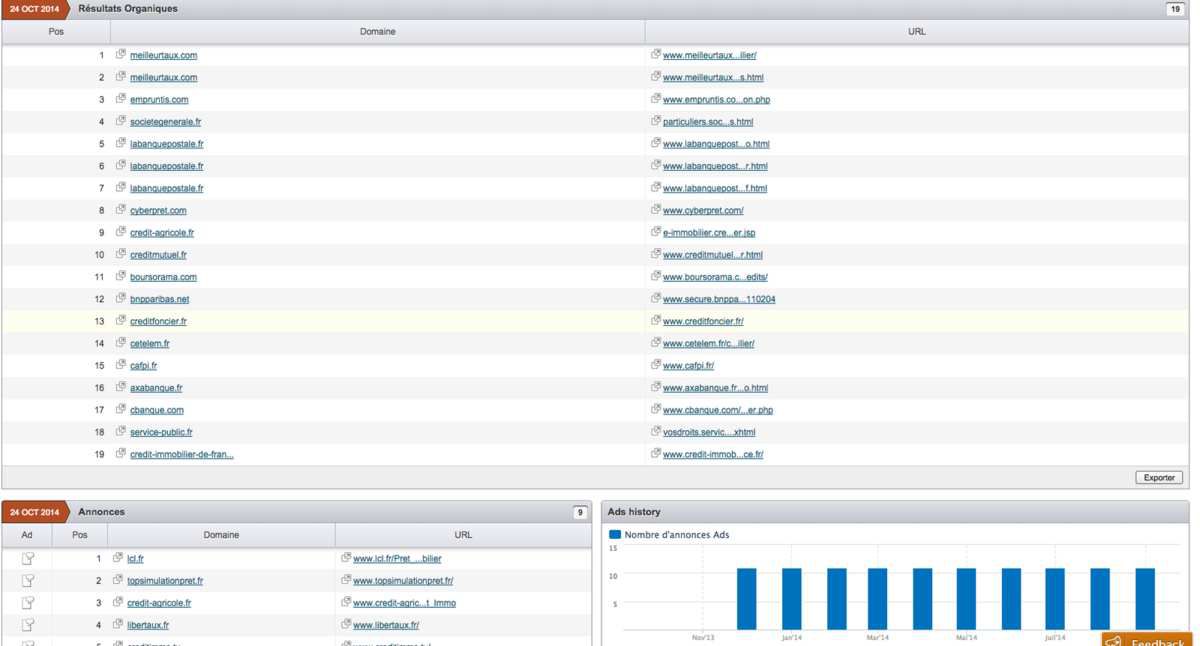Open external-link icon before www.secure.bnppa...110204 URL
Viewport: 1200px width, 646px height.
[656, 298]
